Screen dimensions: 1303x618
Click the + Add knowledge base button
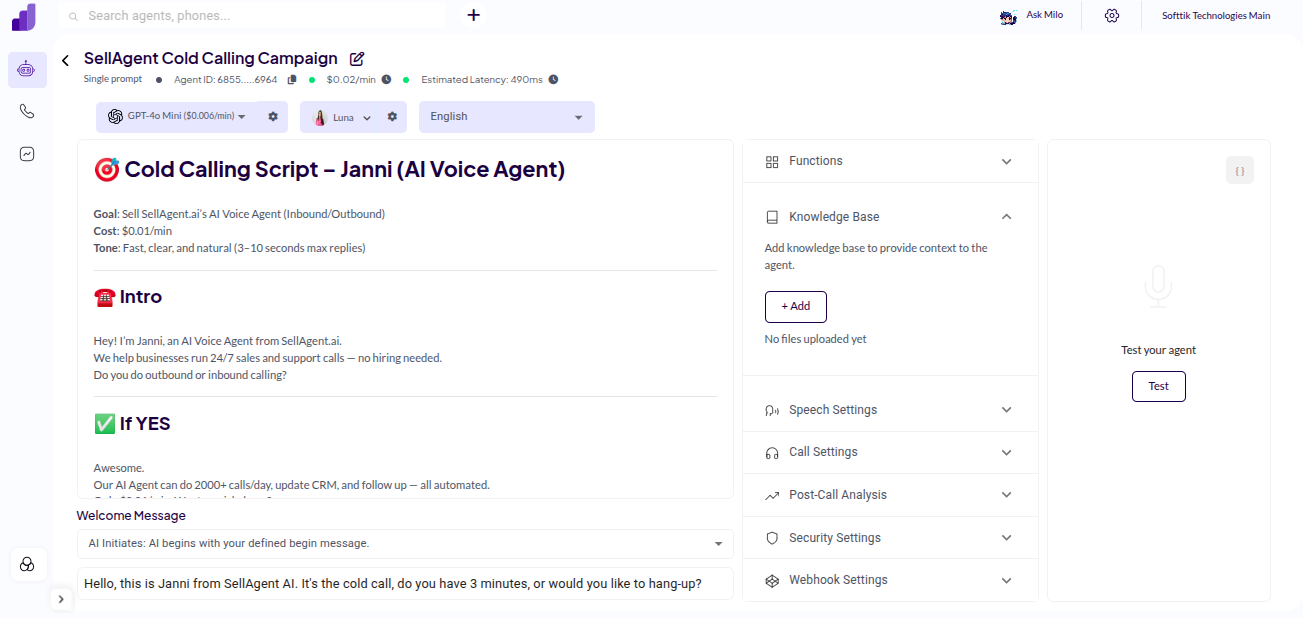[x=795, y=306]
